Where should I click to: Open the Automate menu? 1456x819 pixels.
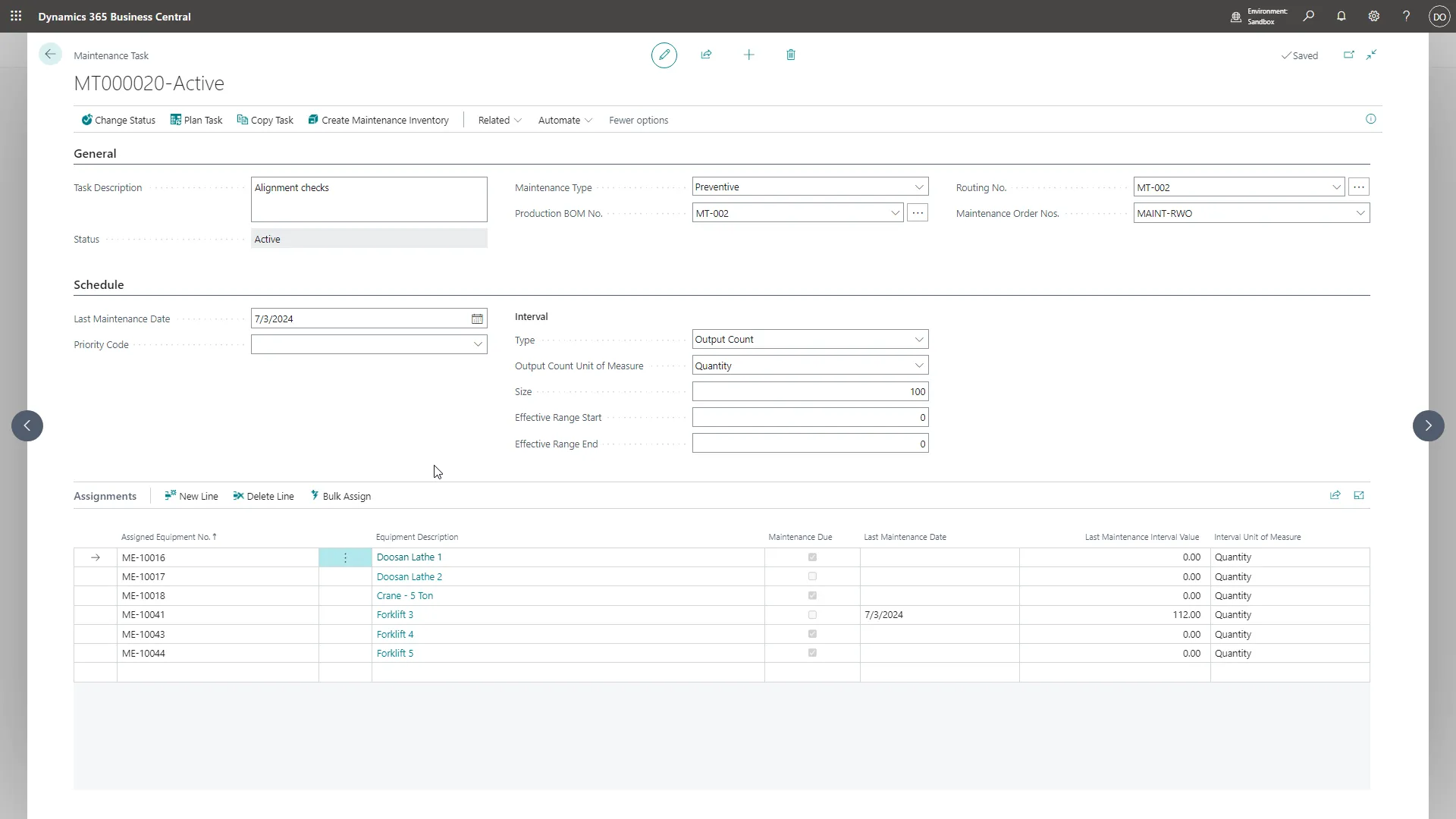[564, 121]
